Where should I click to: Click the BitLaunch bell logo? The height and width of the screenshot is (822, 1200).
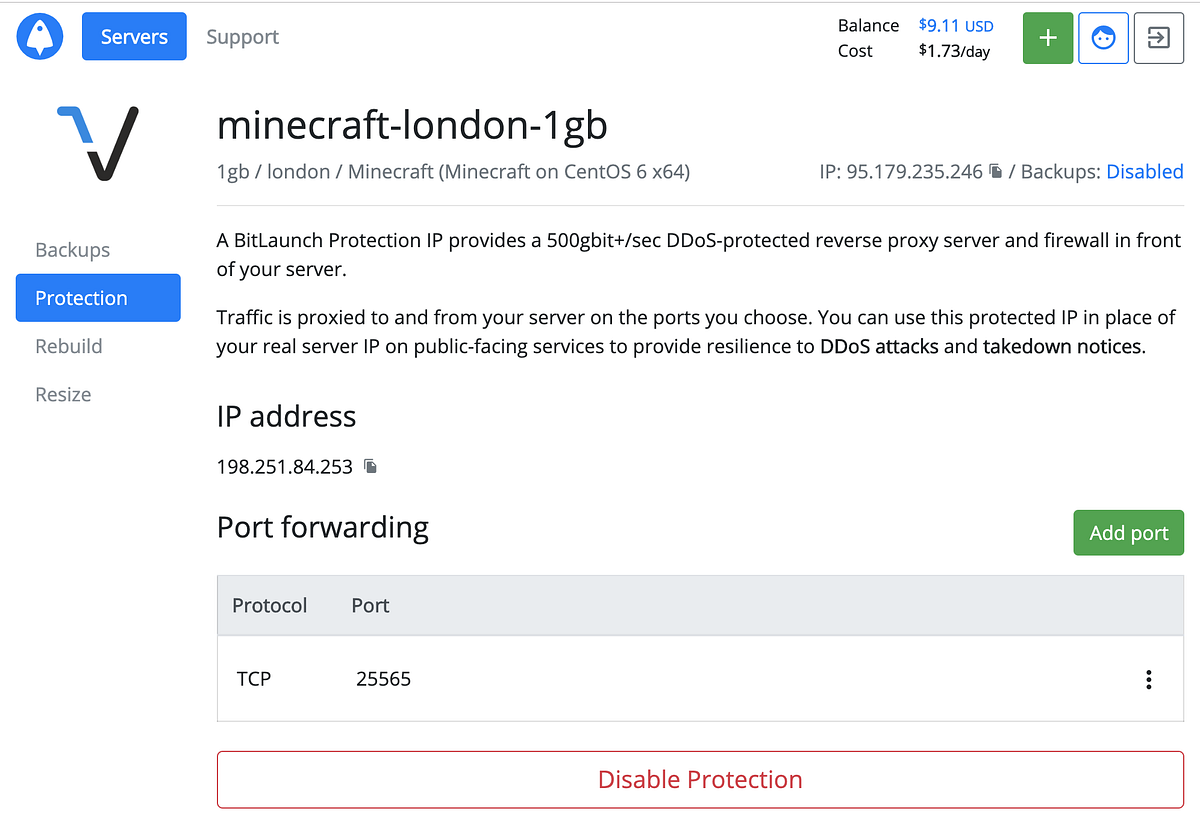(39, 36)
